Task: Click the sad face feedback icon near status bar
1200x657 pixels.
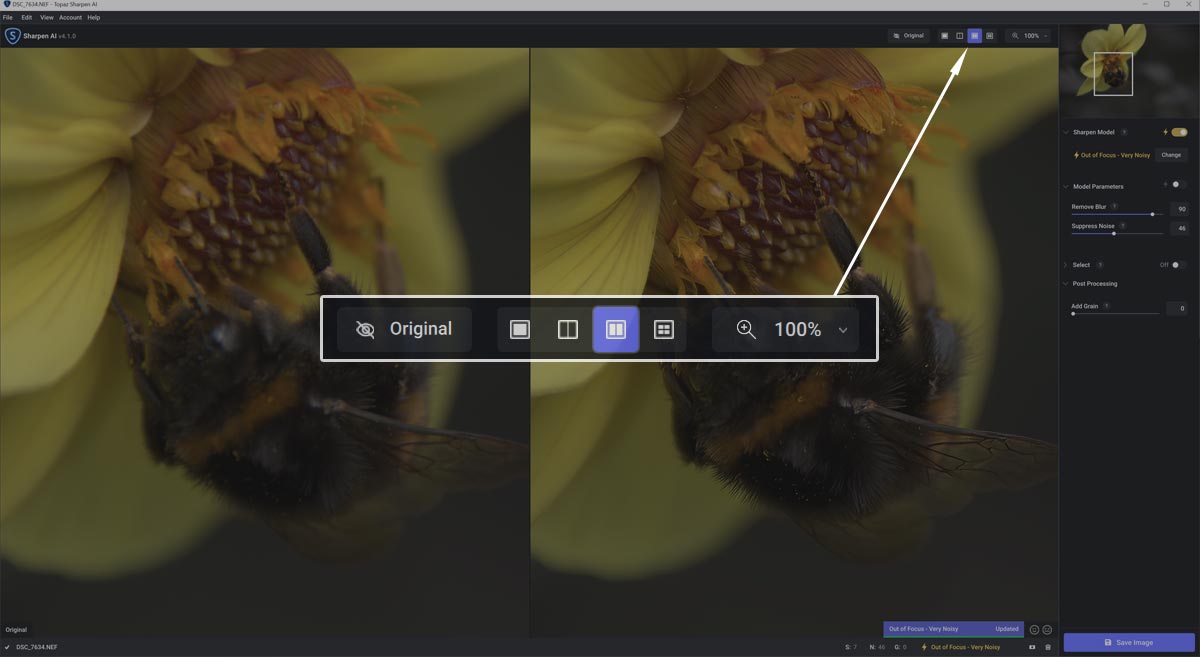Action: pyautogui.click(x=1047, y=629)
